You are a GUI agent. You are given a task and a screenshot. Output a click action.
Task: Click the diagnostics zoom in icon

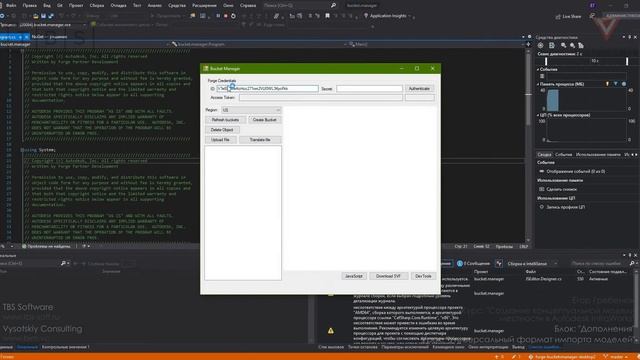pos(563,45)
